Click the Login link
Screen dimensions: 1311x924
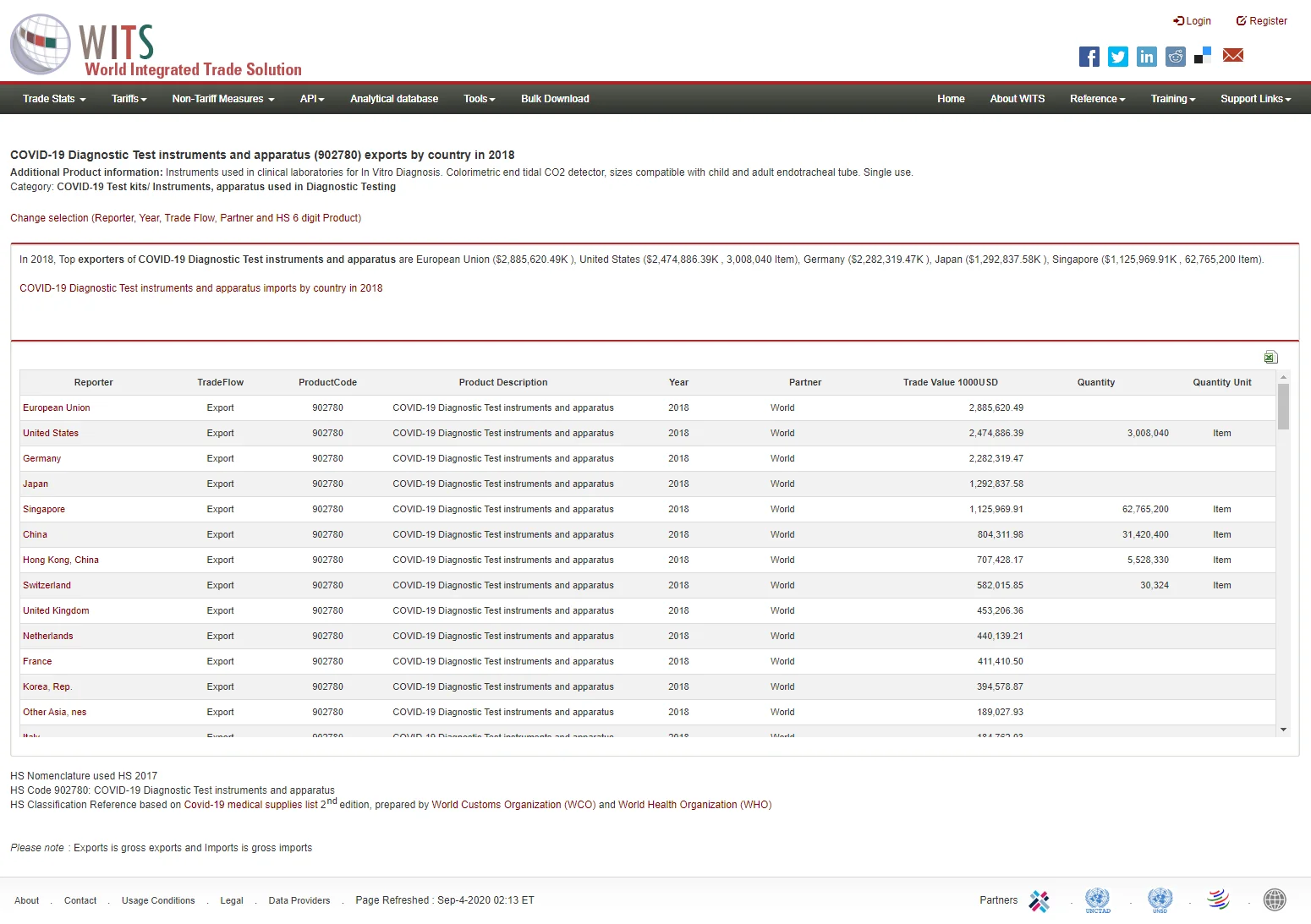tap(1193, 21)
